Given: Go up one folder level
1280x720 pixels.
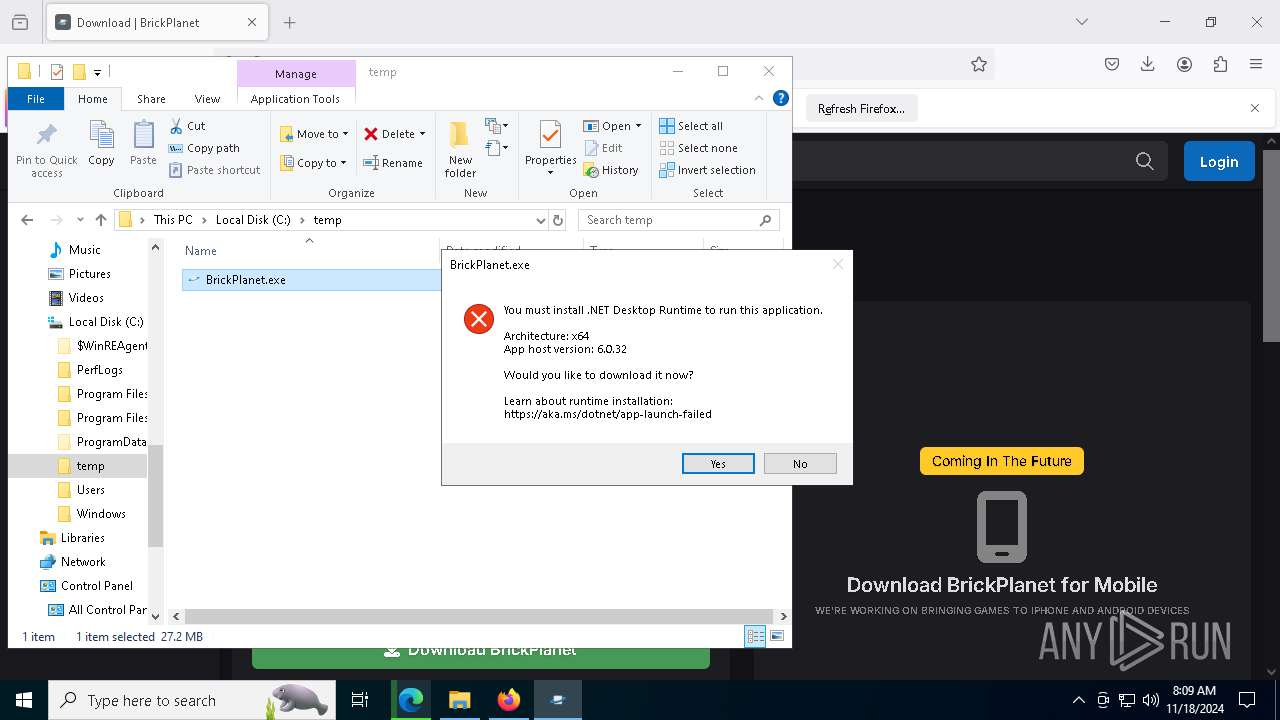Looking at the screenshot, I should tap(100, 220).
